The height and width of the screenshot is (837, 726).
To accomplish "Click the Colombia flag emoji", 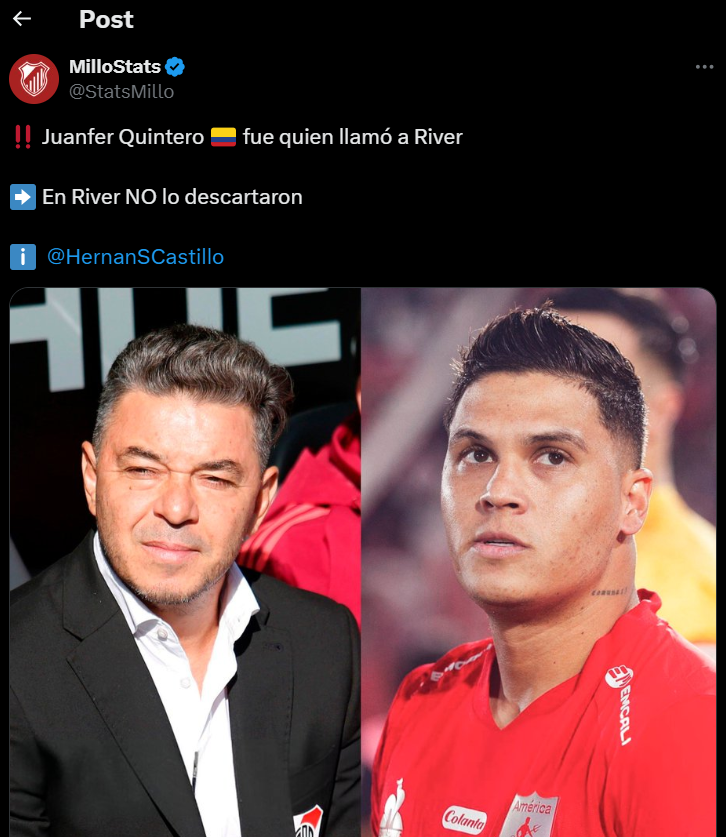I will click(223, 137).
